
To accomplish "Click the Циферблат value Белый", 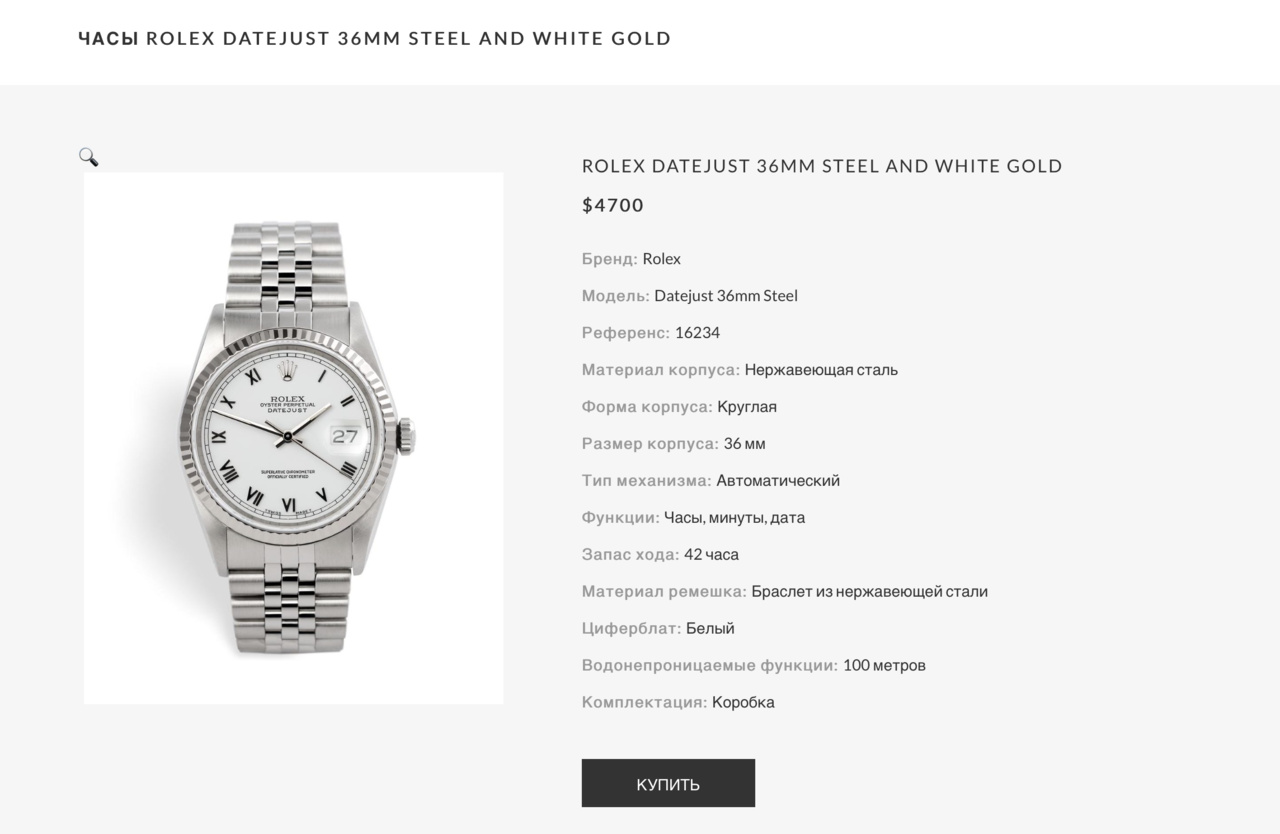I will (x=710, y=629).
